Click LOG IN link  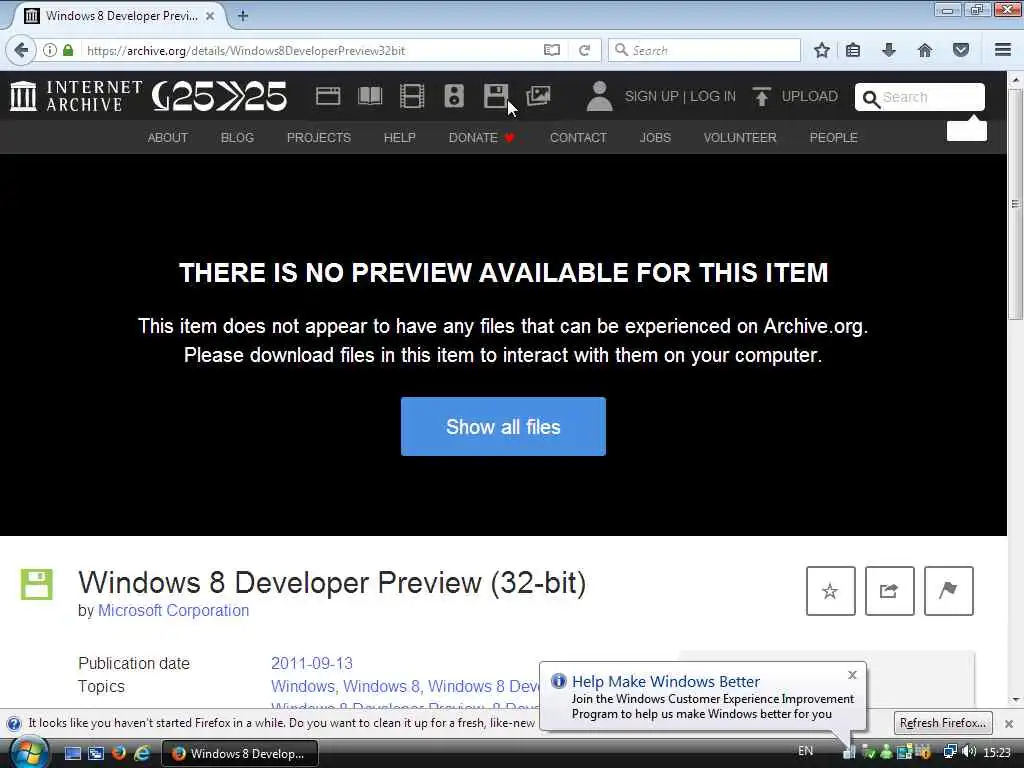712,97
